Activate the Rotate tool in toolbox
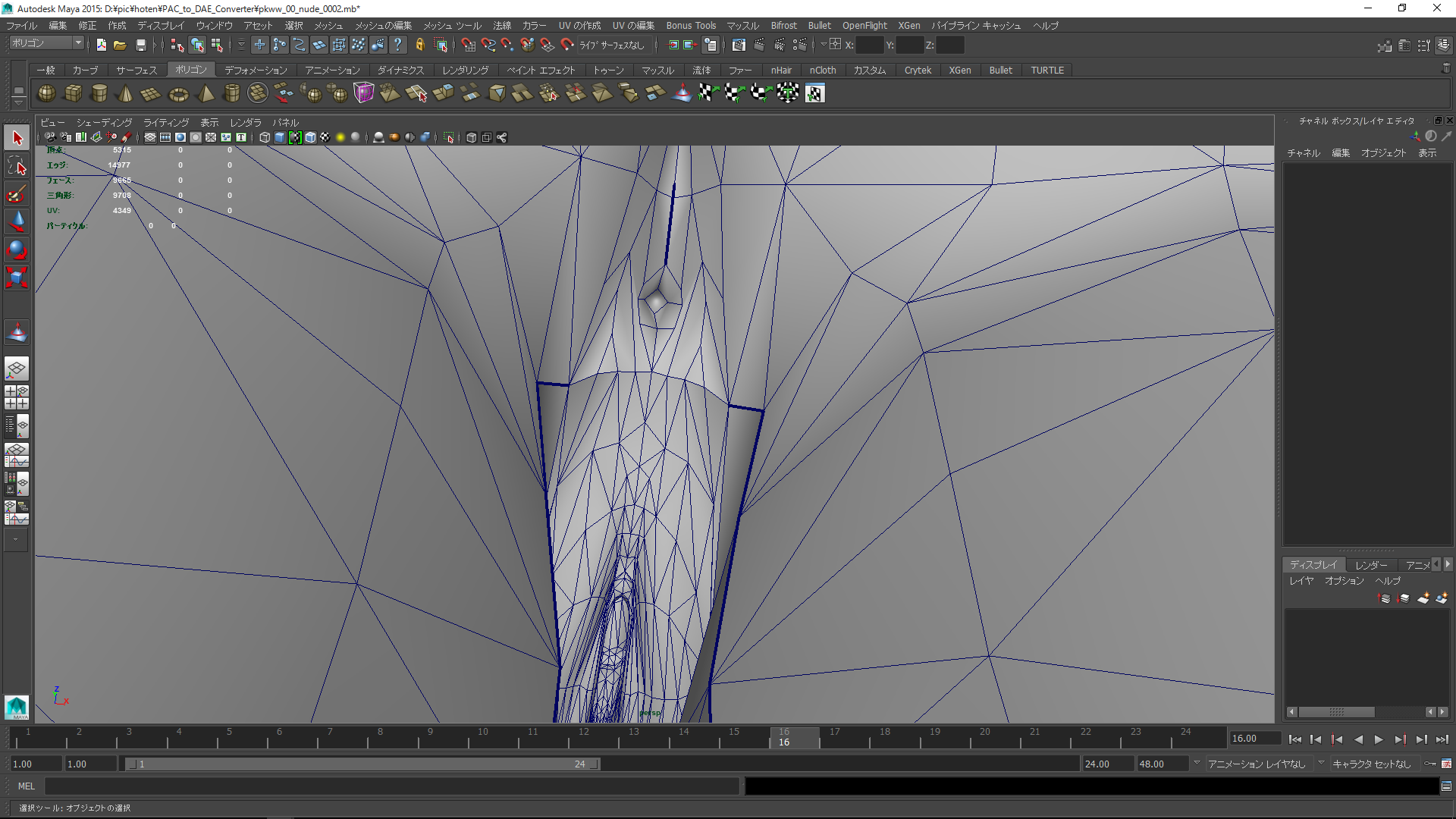Screen dimensions: 1456x819 tap(17, 249)
